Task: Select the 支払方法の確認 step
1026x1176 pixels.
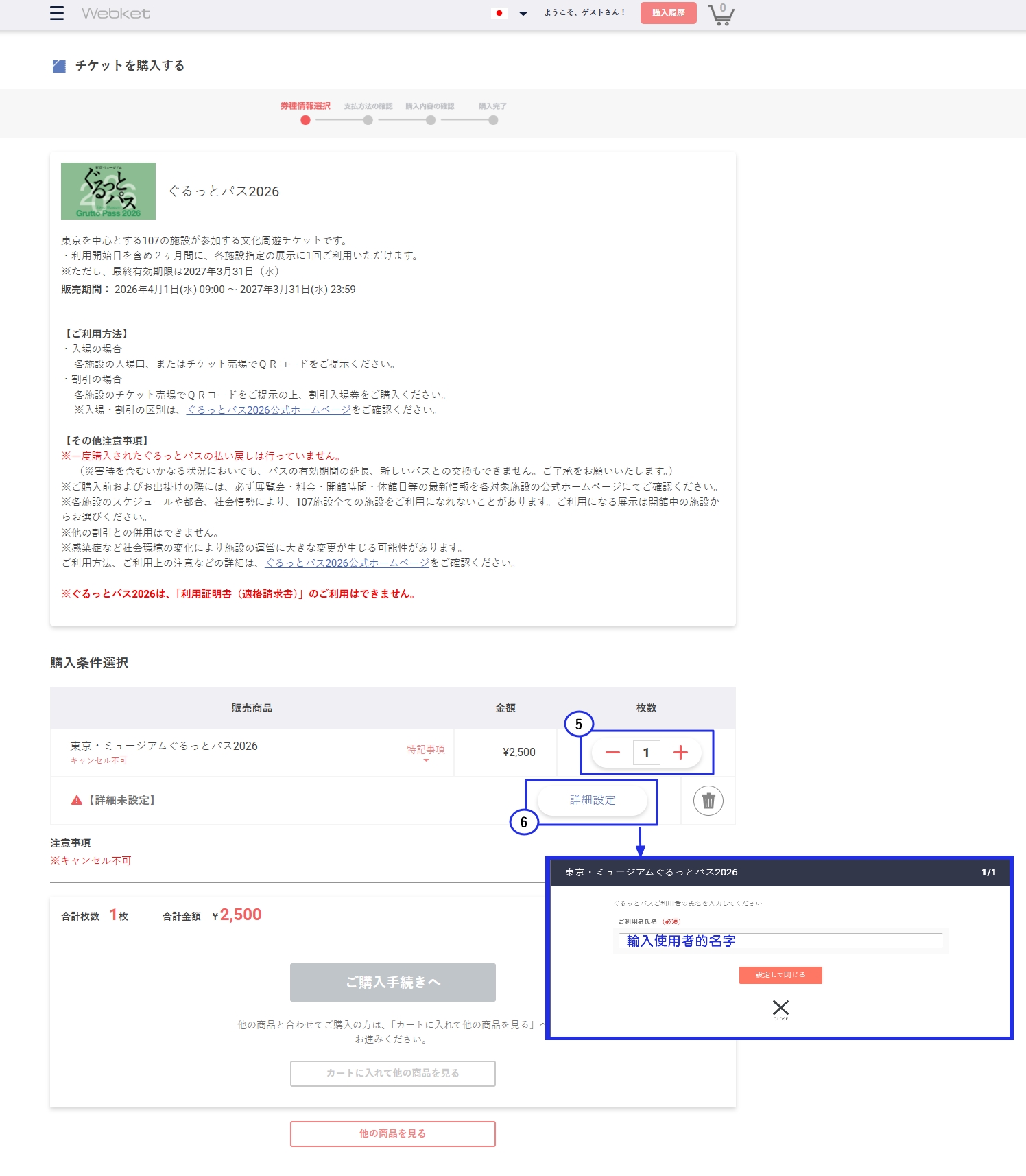Action: coord(368,113)
